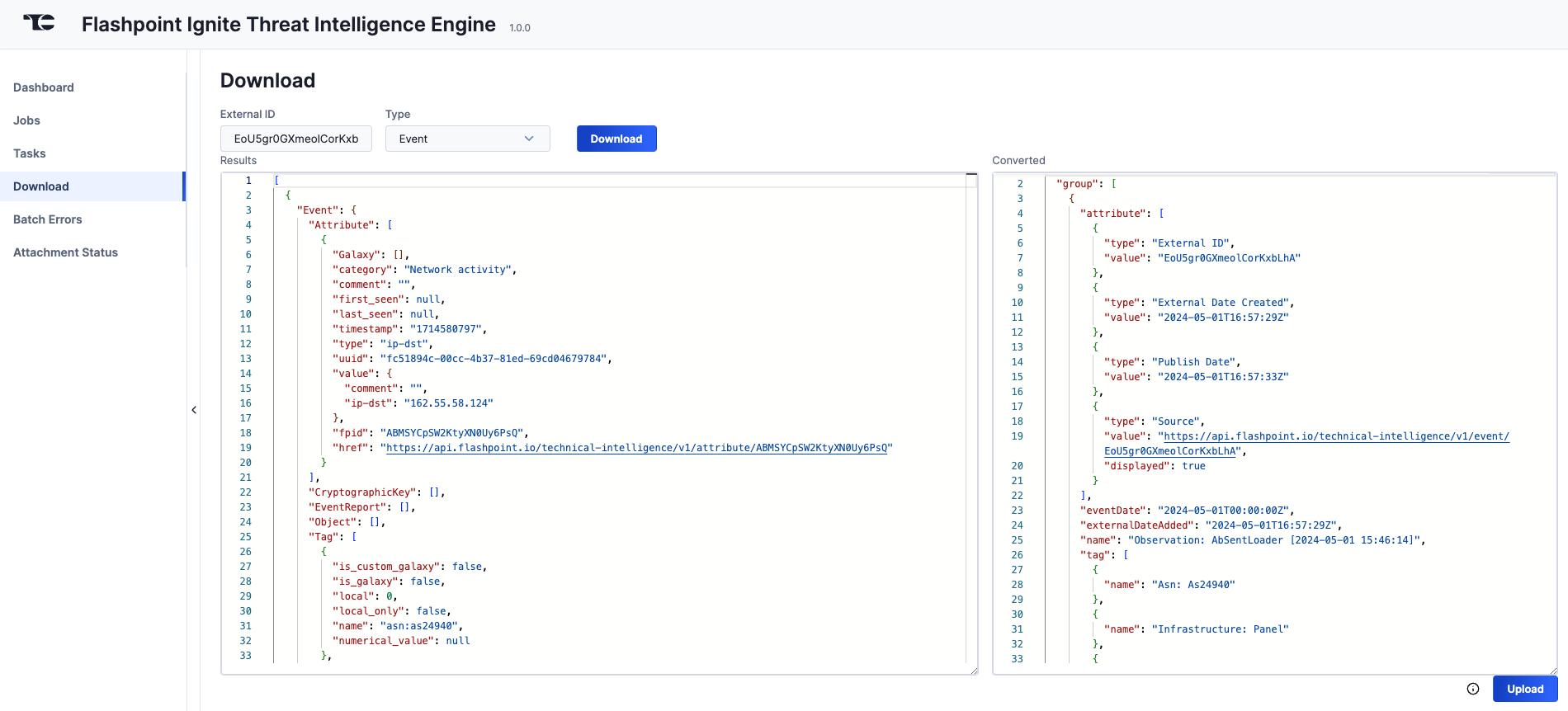Select Download in the sidebar

click(92, 186)
